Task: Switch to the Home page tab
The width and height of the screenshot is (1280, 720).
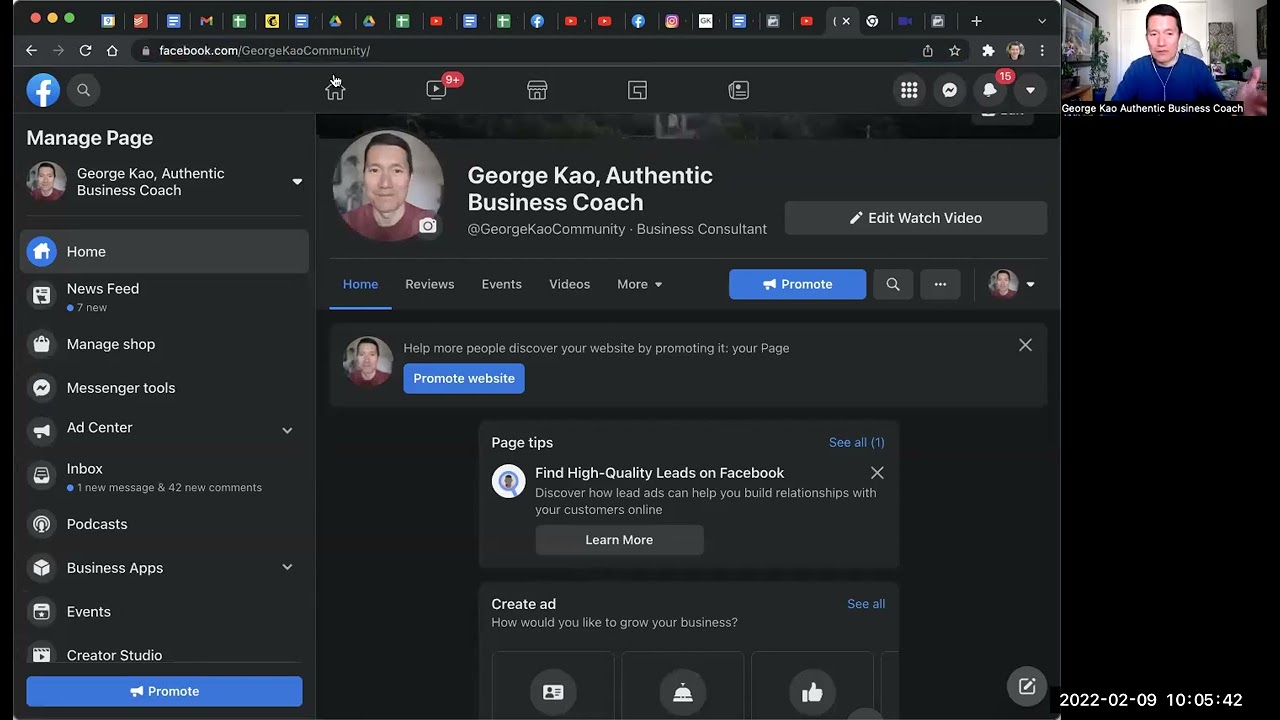Action: (x=360, y=284)
